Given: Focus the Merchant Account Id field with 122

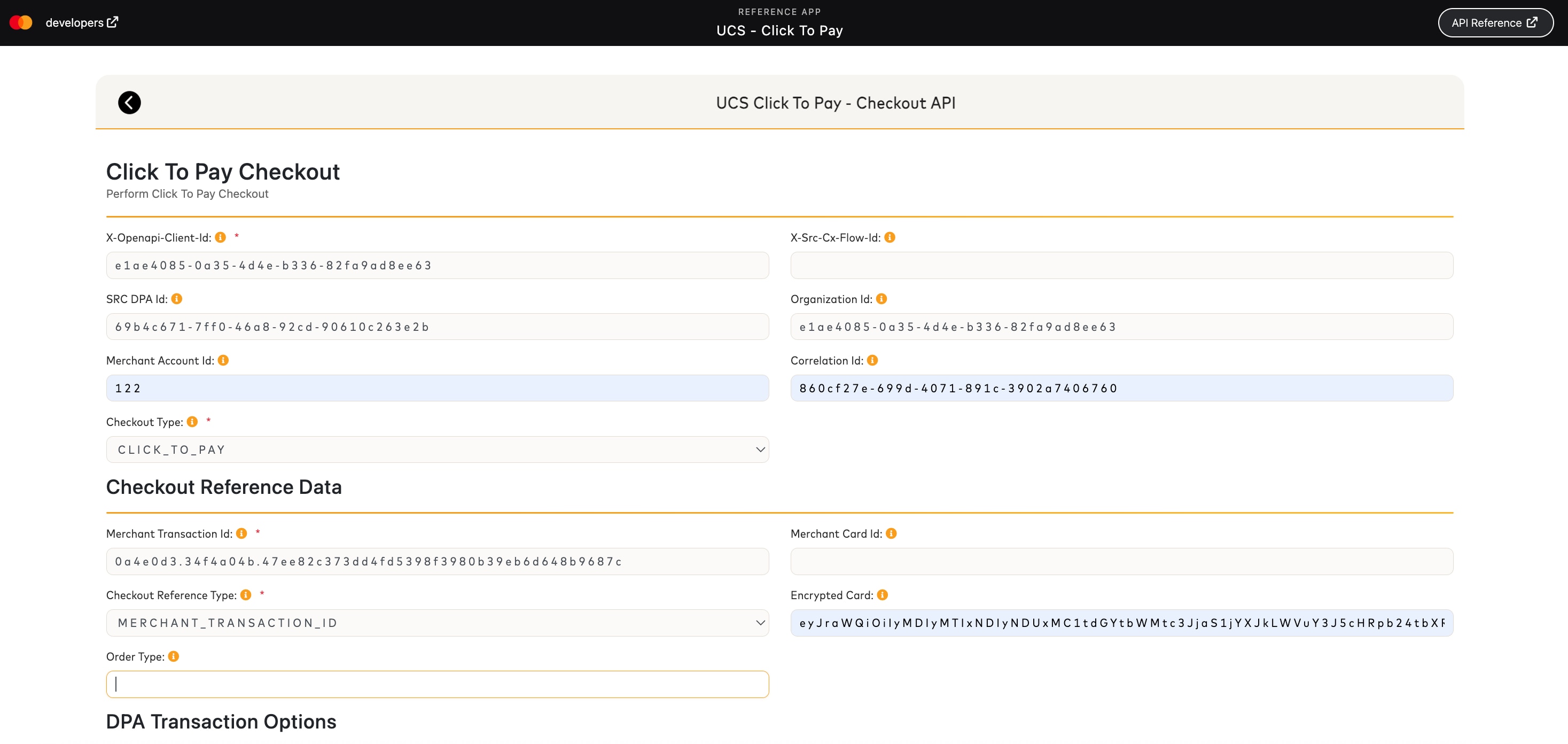Looking at the screenshot, I should 437,388.
